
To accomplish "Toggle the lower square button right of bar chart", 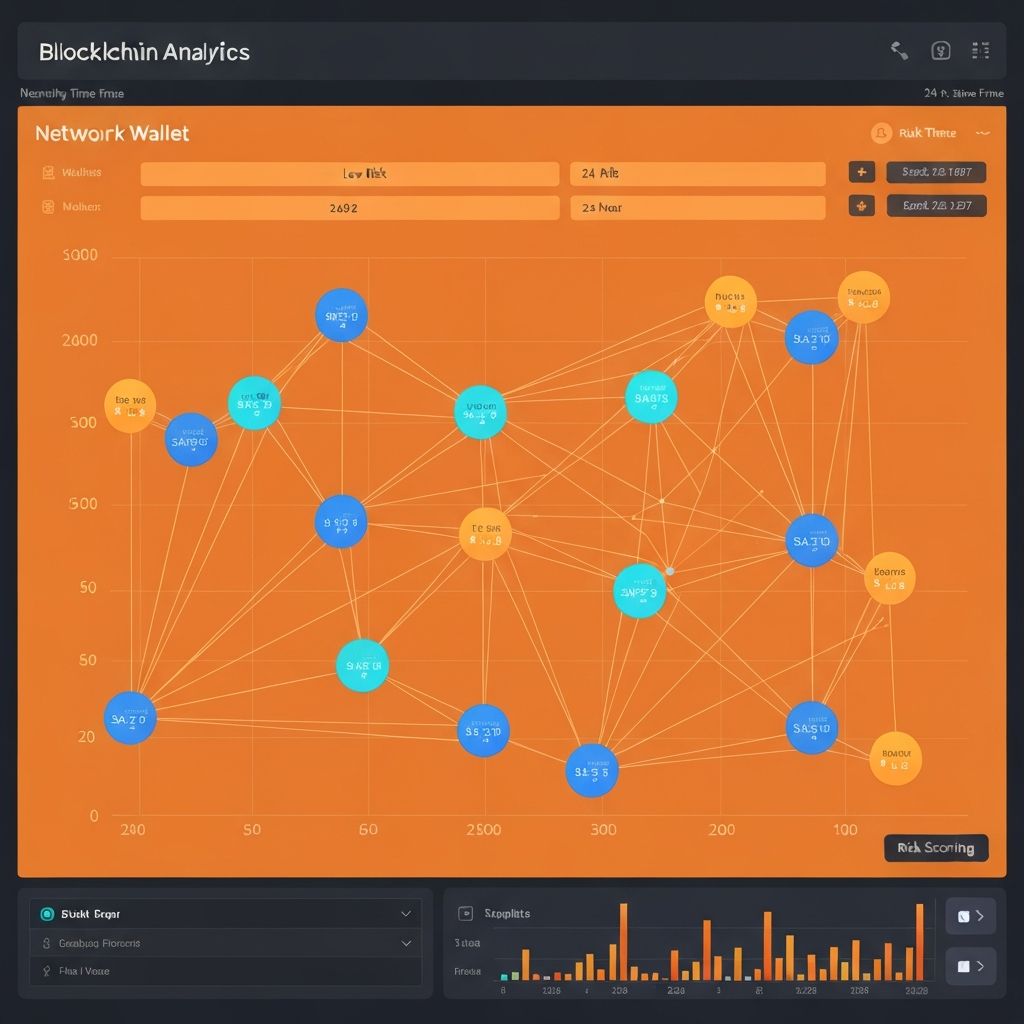I will (x=970, y=966).
